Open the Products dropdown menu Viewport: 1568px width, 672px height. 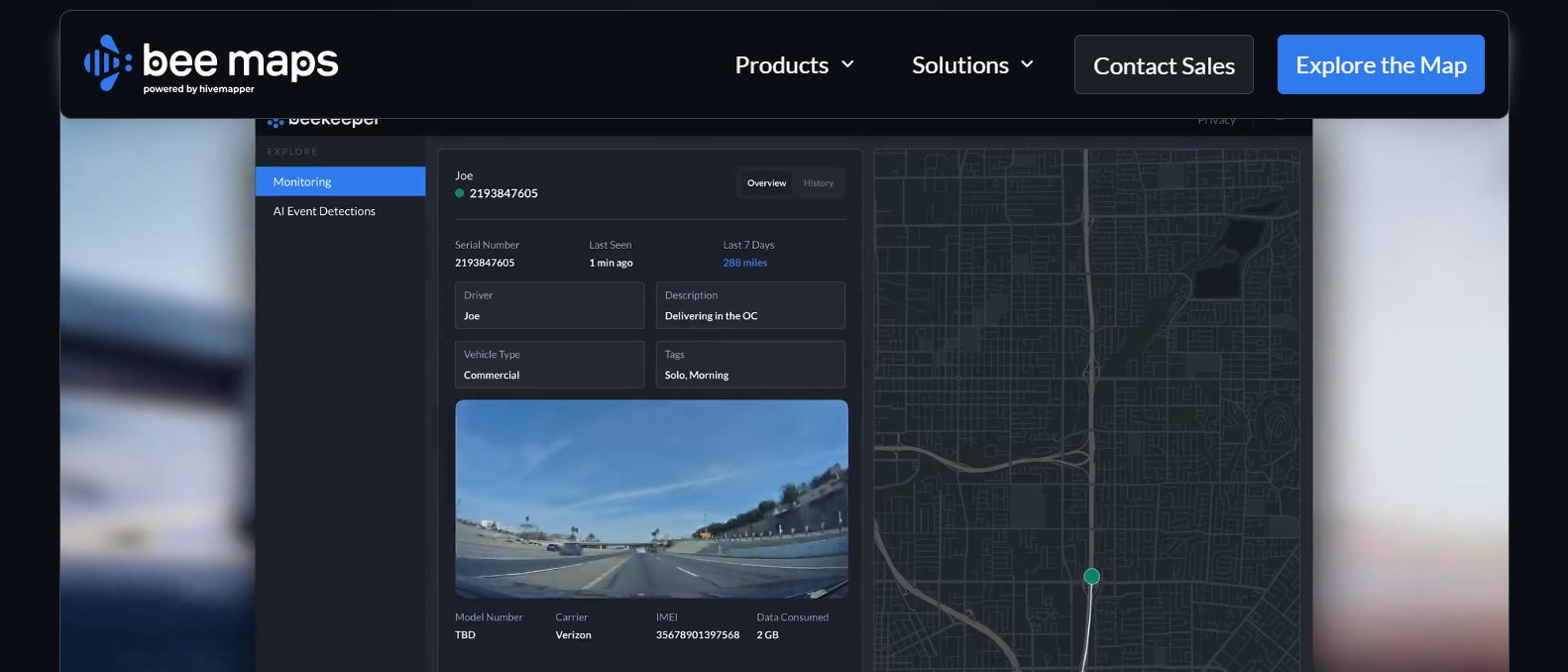coord(794,65)
